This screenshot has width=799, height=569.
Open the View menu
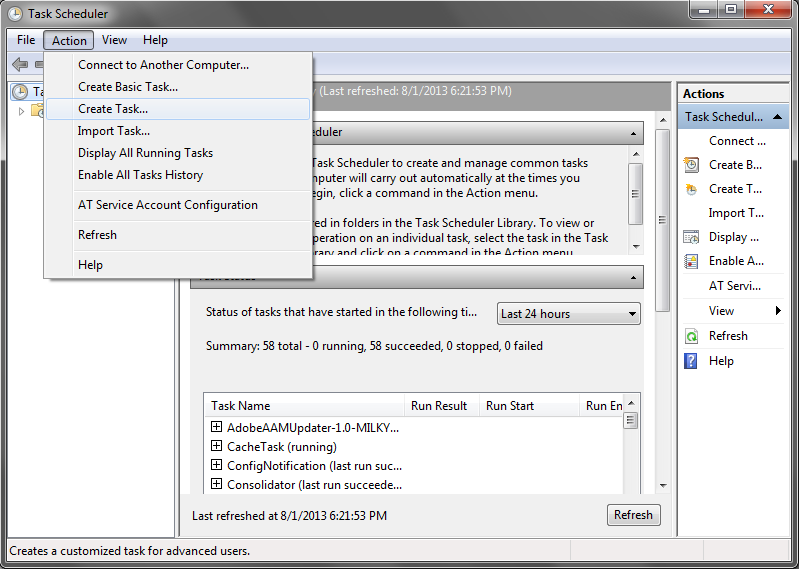coord(114,40)
